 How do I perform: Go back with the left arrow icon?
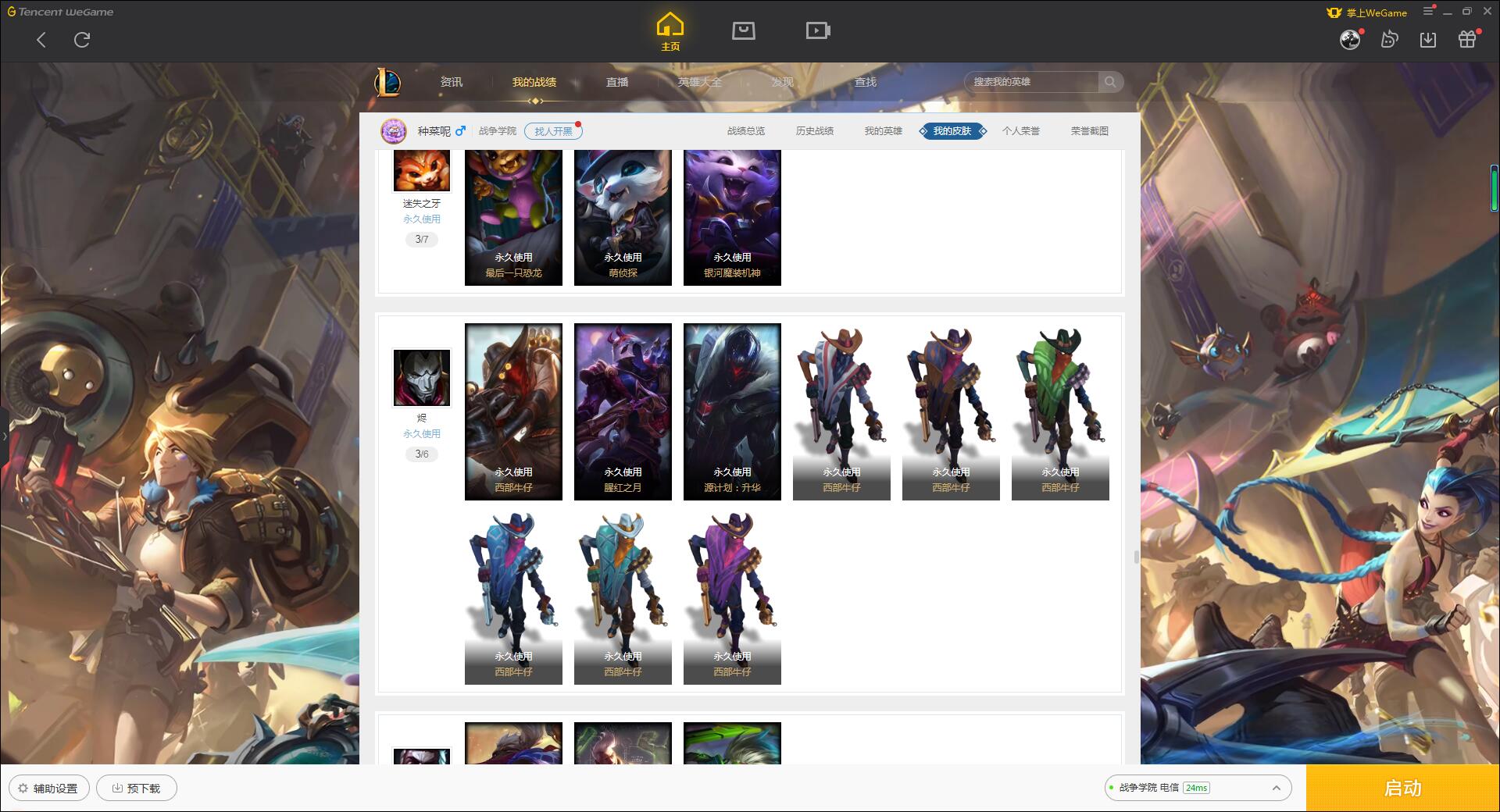click(x=41, y=40)
